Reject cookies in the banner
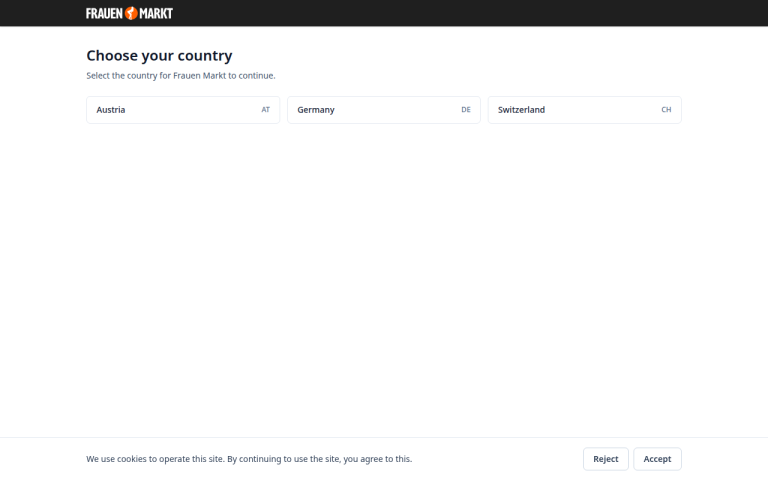768x480 pixels. pos(606,459)
